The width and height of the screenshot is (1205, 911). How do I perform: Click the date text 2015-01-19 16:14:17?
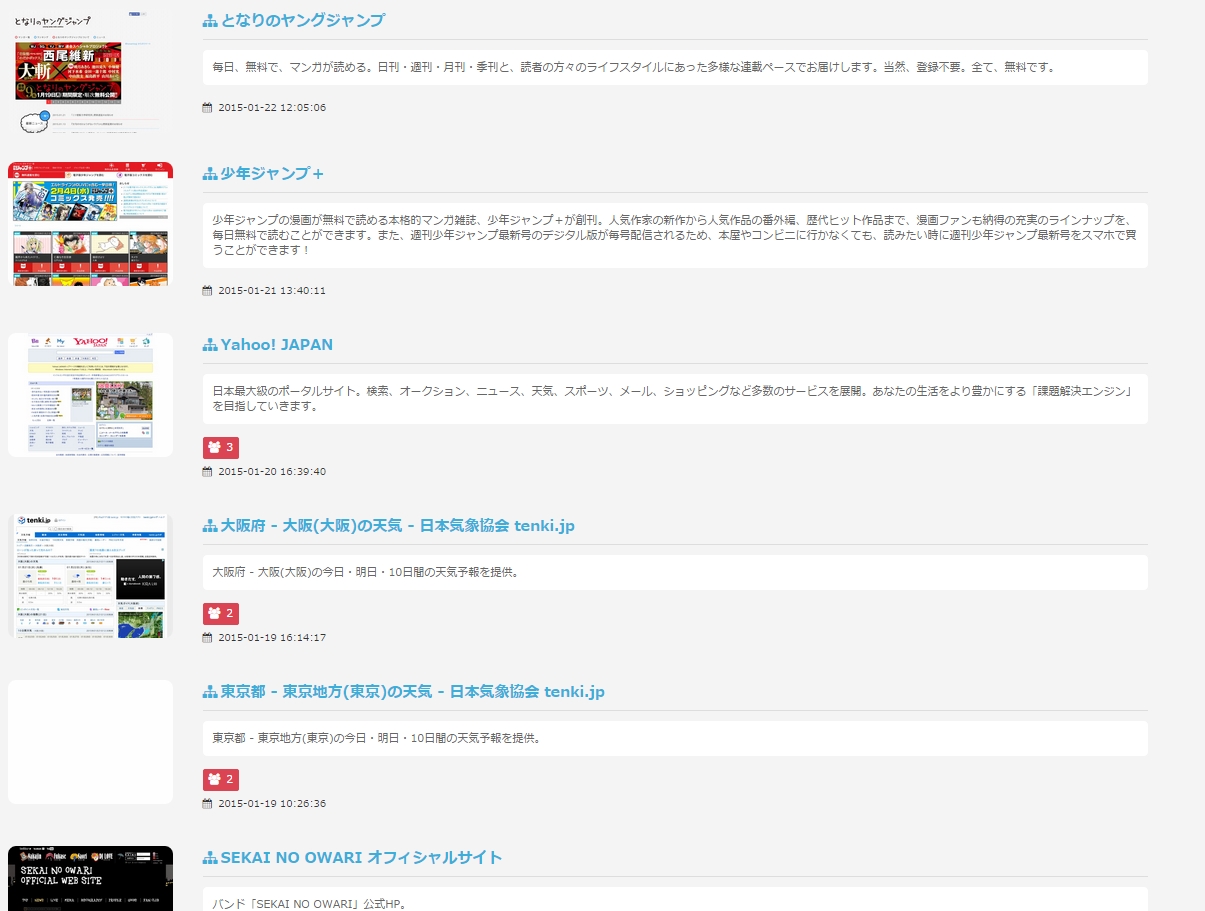[272, 637]
